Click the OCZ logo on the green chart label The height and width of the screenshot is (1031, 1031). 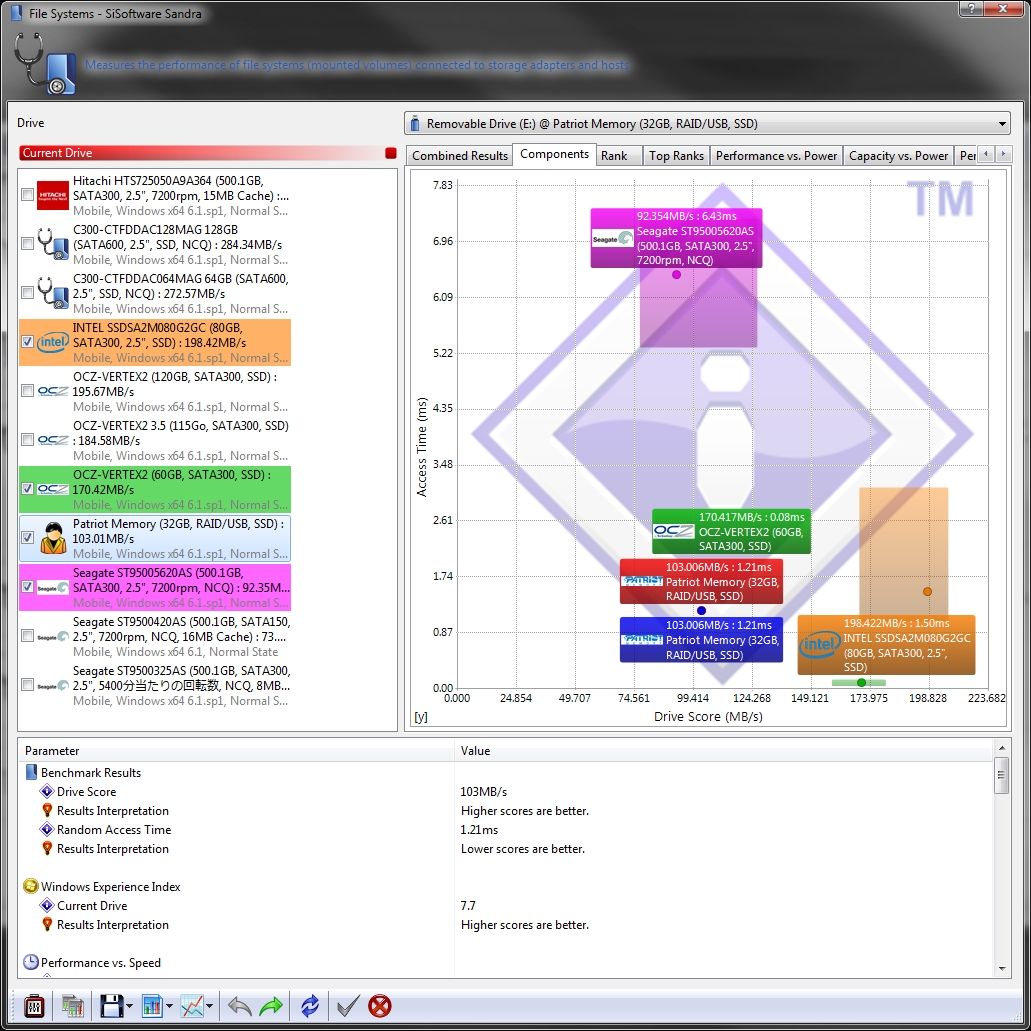674,531
